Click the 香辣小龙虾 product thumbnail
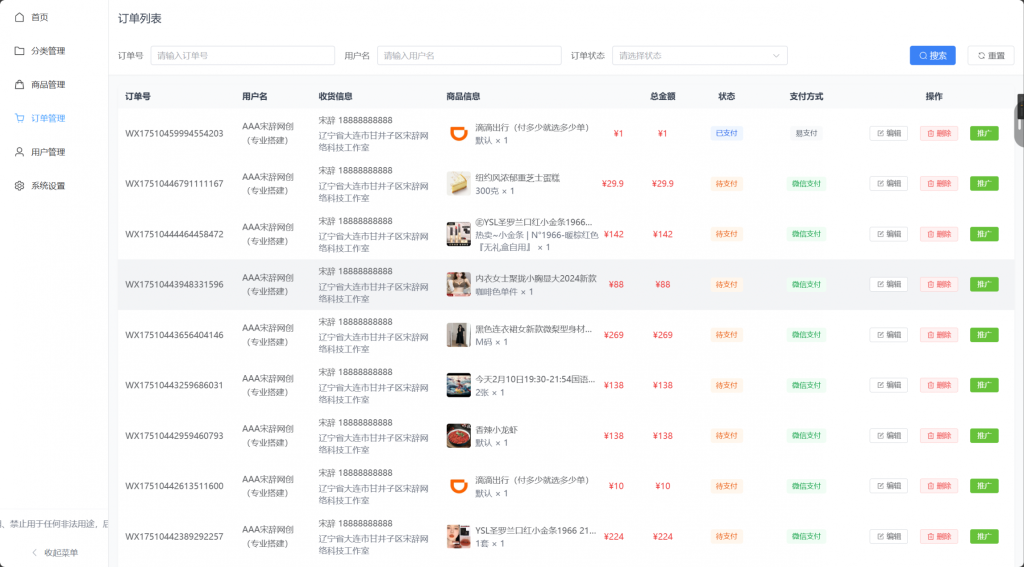Screen dimensions: 1024x567 (x=458, y=436)
